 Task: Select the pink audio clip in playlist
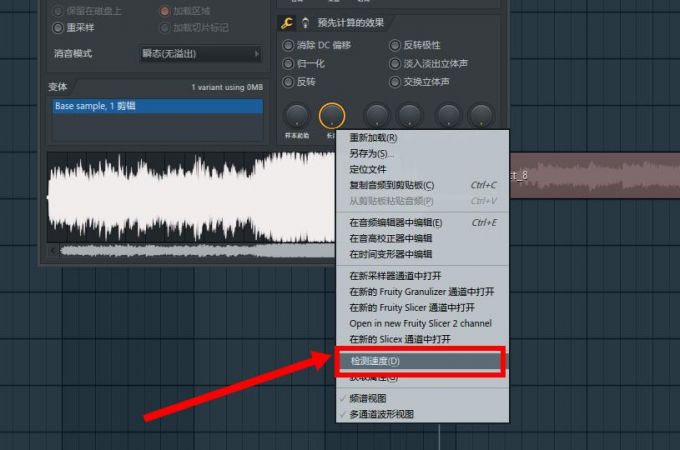point(595,176)
